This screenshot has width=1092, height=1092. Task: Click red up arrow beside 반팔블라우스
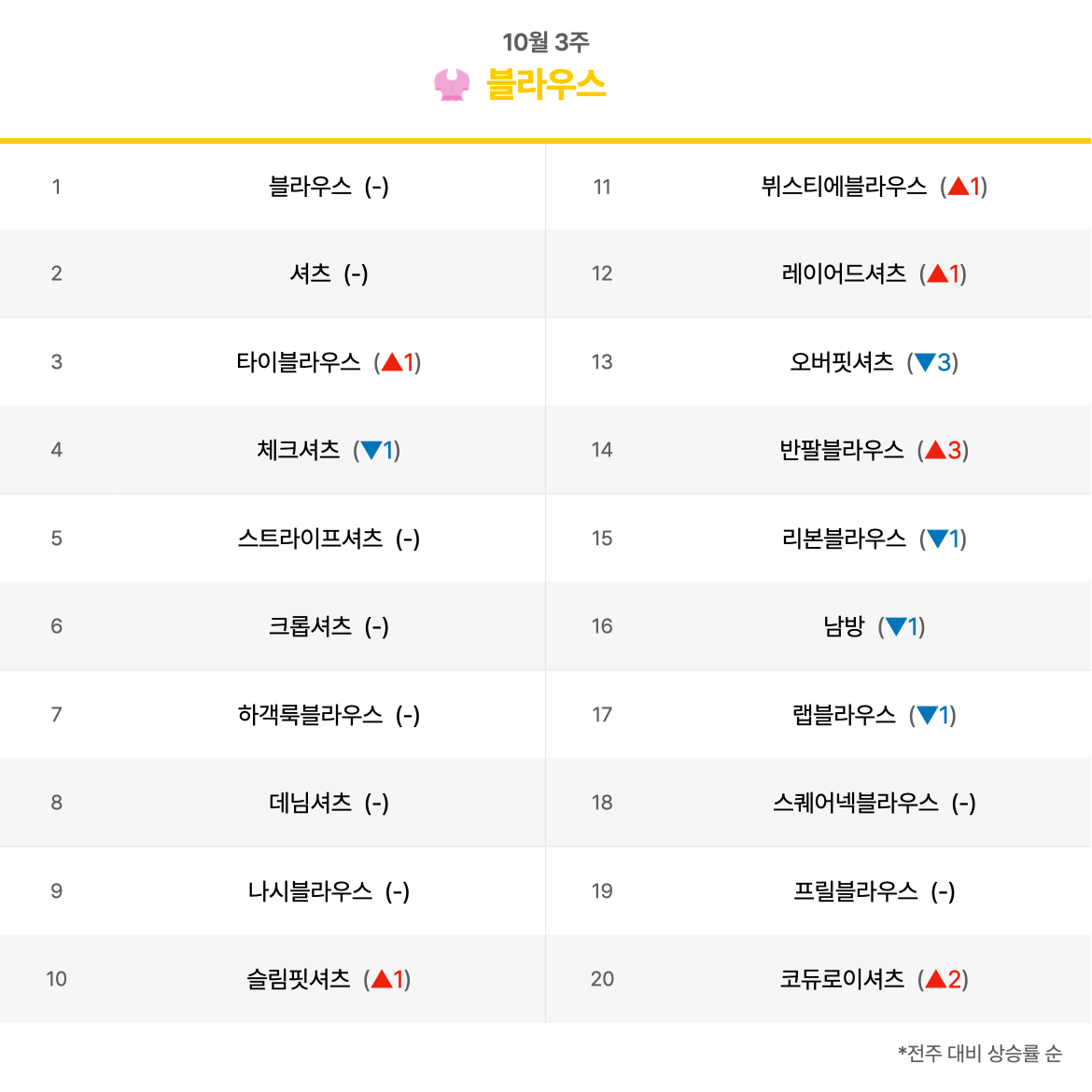click(x=935, y=450)
